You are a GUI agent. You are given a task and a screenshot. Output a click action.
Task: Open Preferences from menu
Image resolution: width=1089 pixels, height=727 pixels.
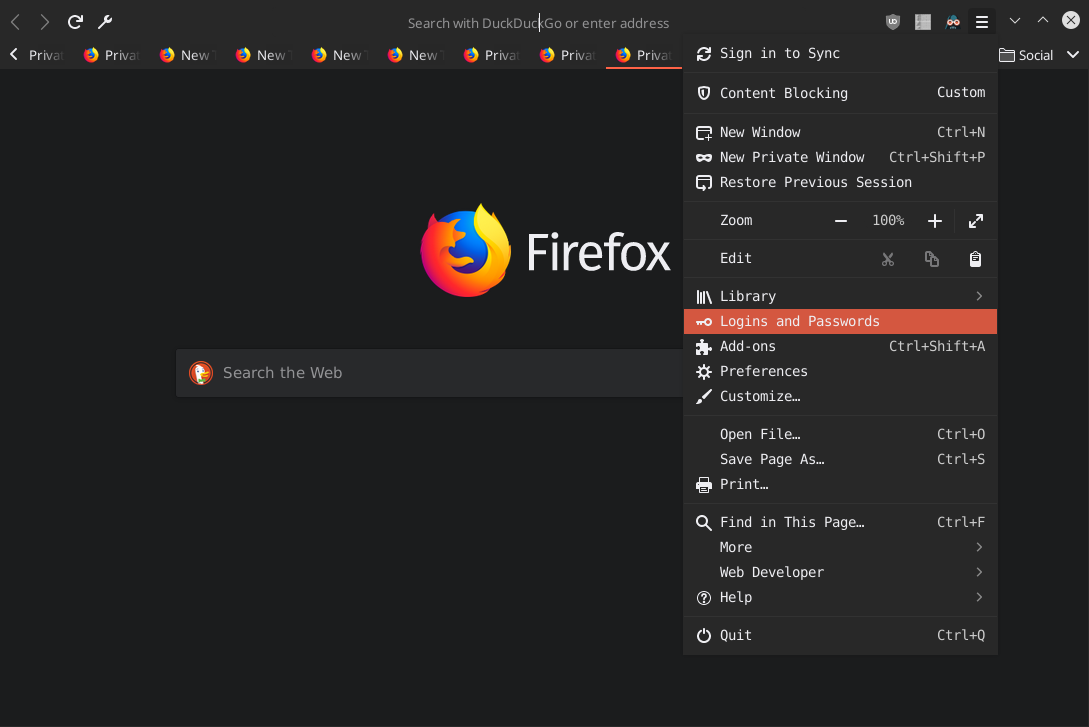coord(840,371)
